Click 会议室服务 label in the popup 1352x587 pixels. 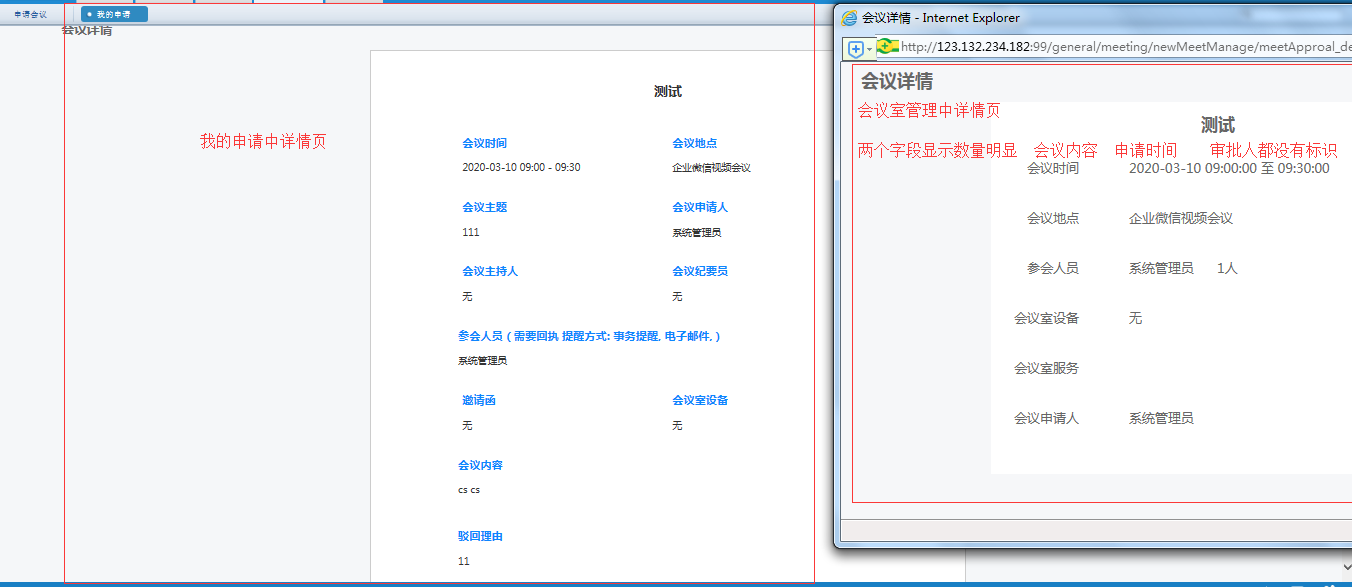point(1046,368)
